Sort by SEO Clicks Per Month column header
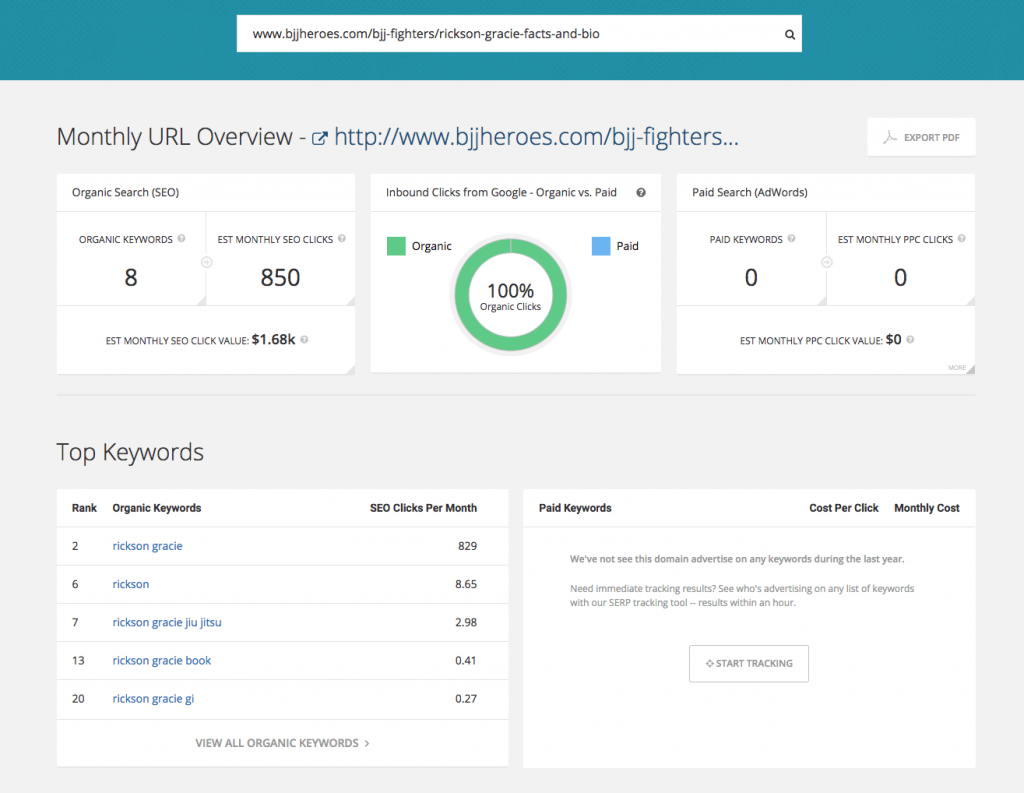Viewport: 1024px width, 793px height. click(423, 508)
